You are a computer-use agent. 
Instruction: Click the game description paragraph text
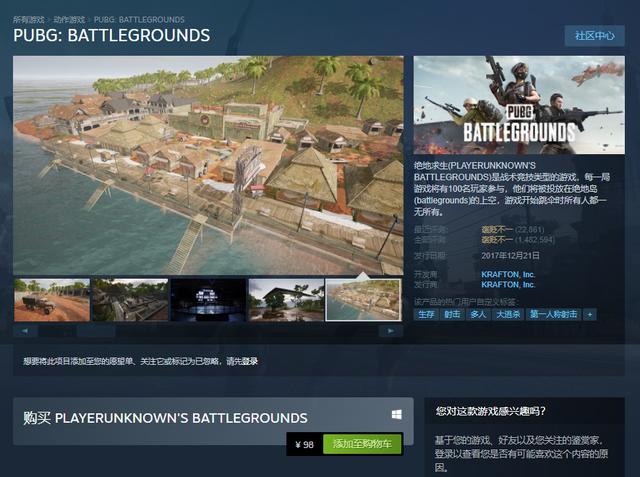tap(511, 189)
